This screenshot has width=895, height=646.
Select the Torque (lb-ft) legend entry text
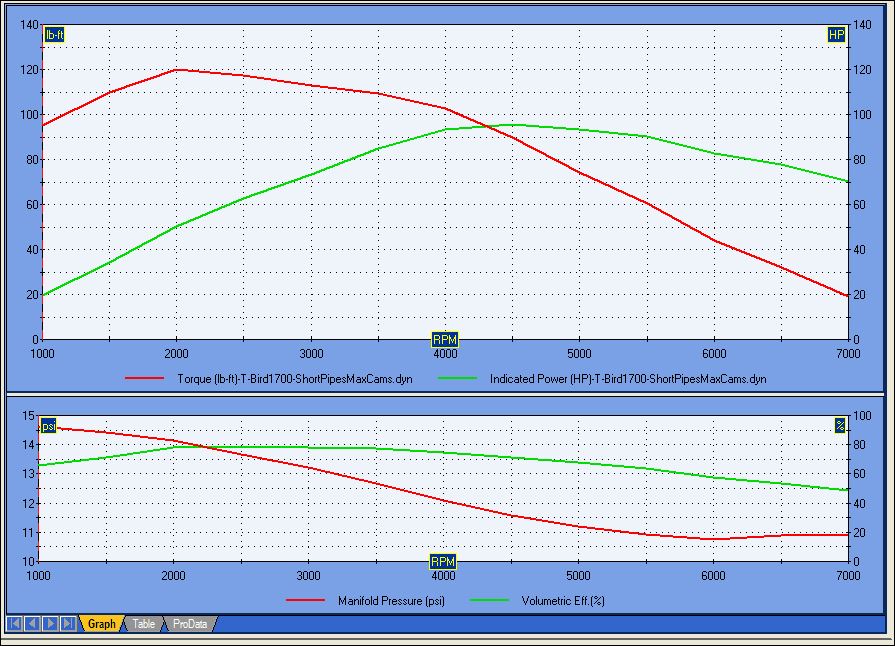pyautogui.click(x=295, y=379)
